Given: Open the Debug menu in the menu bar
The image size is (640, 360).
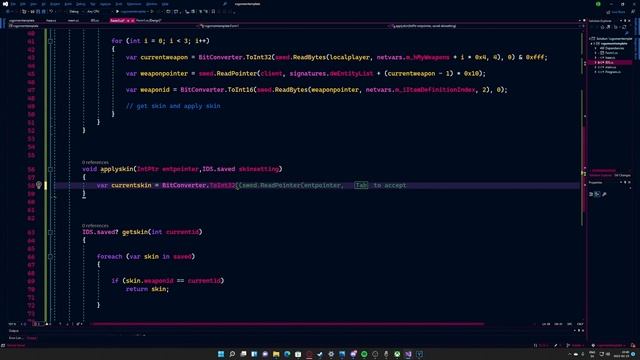Looking at the screenshot, I should [x=80, y=4].
